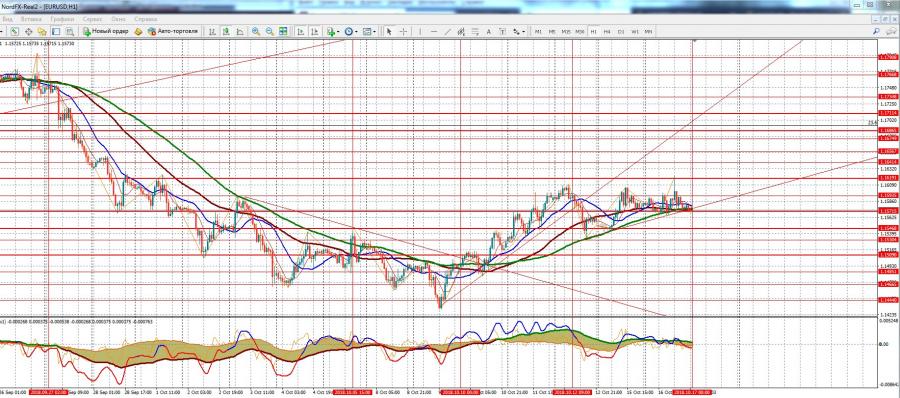Screen dimensions: 900x398
Task: Switch timeframe to H4
Action: (607, 32)
